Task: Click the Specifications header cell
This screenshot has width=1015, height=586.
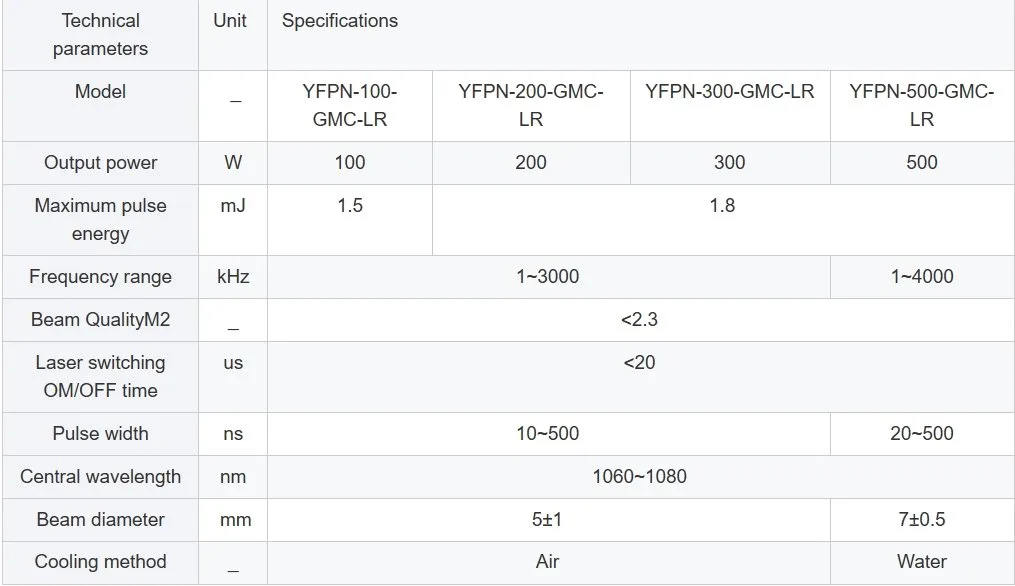Action: tap(640, 35)
